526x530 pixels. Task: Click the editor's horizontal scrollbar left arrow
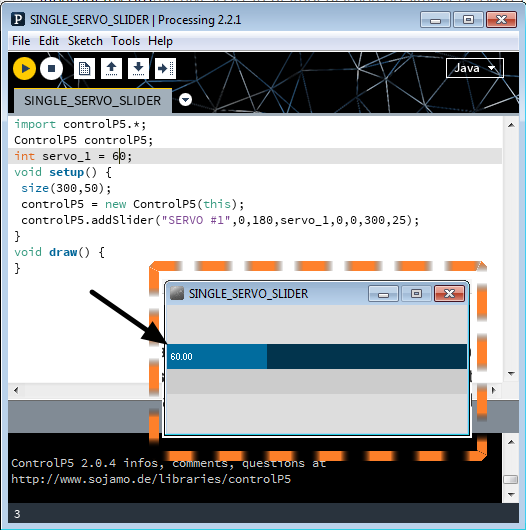(x=16, y=390)
